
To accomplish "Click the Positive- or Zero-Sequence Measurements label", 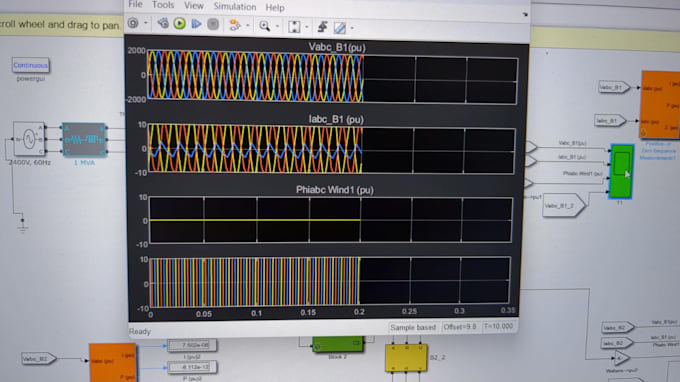I will pos(657,151).
